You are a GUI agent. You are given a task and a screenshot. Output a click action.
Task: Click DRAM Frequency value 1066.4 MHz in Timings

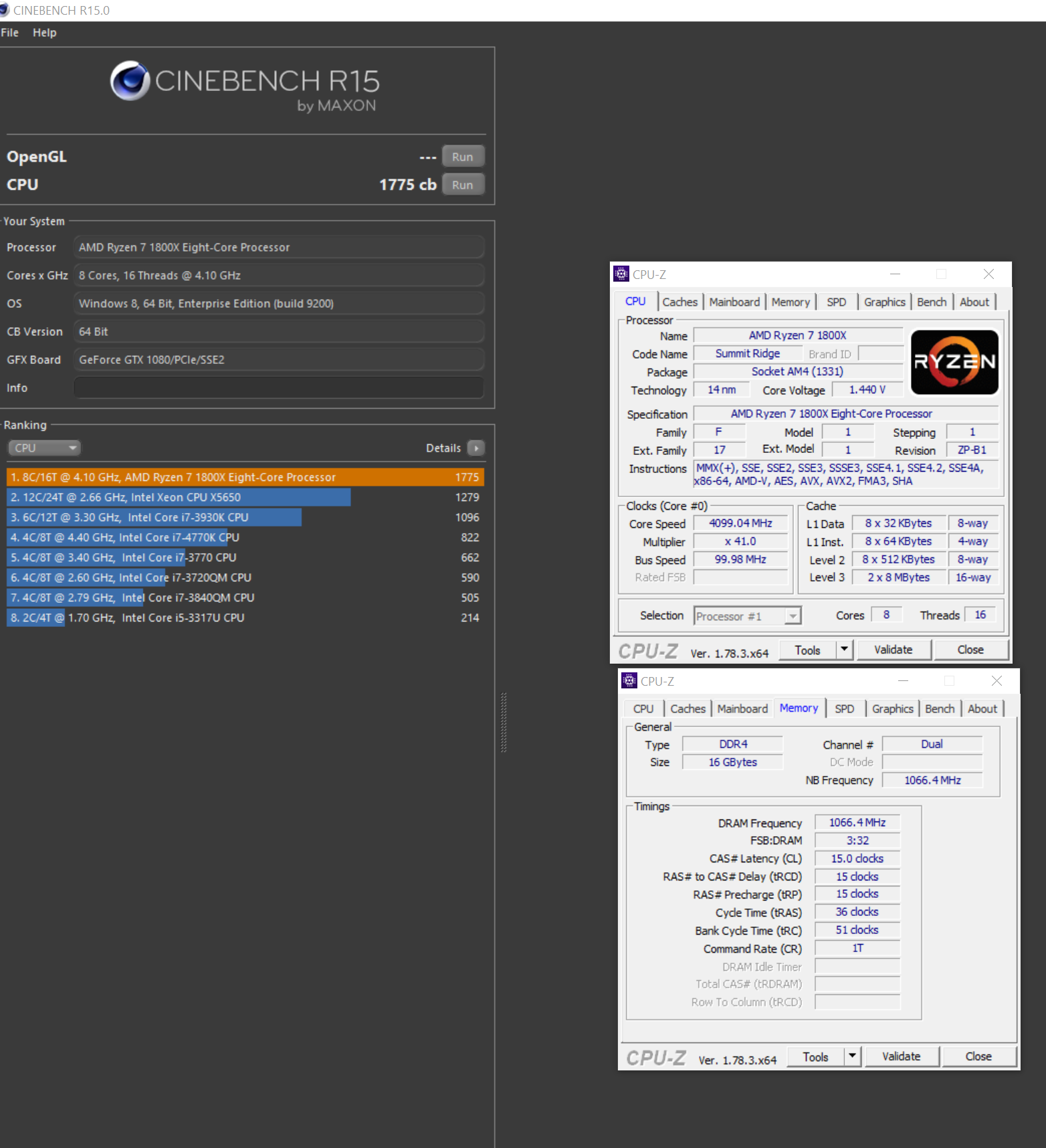[857, 822]
